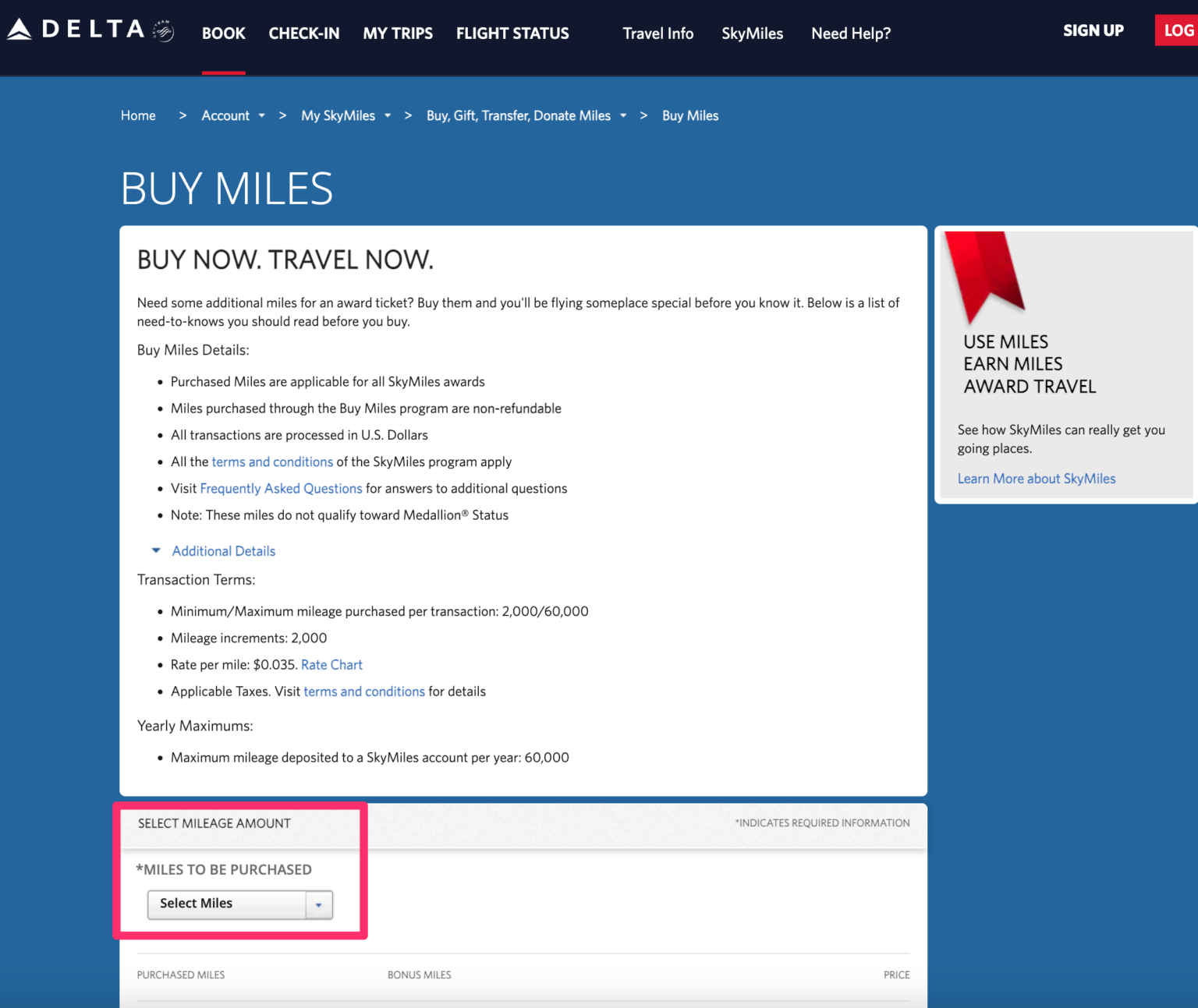Go to MY TRIPS
Screen dimensions: 1198x1008
pos(398,34)
